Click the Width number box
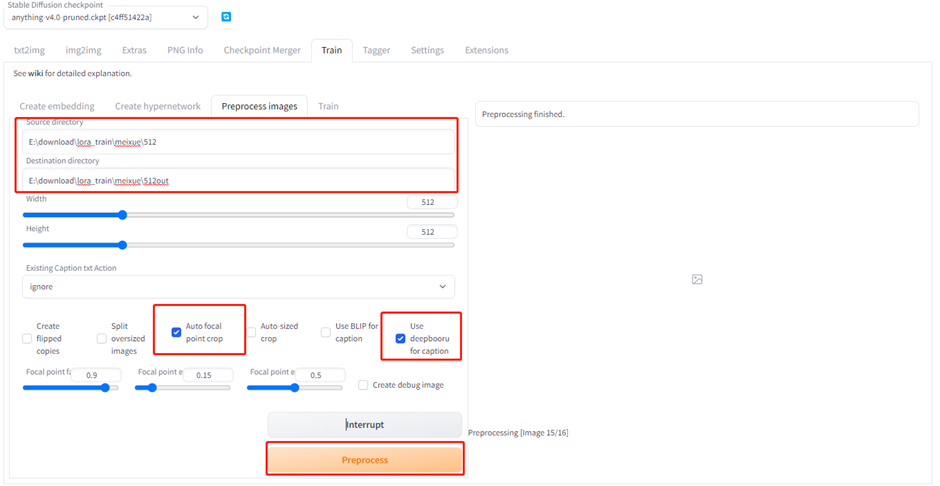The height and width of the screenshot is (486, 940). (x=432, y=203)
